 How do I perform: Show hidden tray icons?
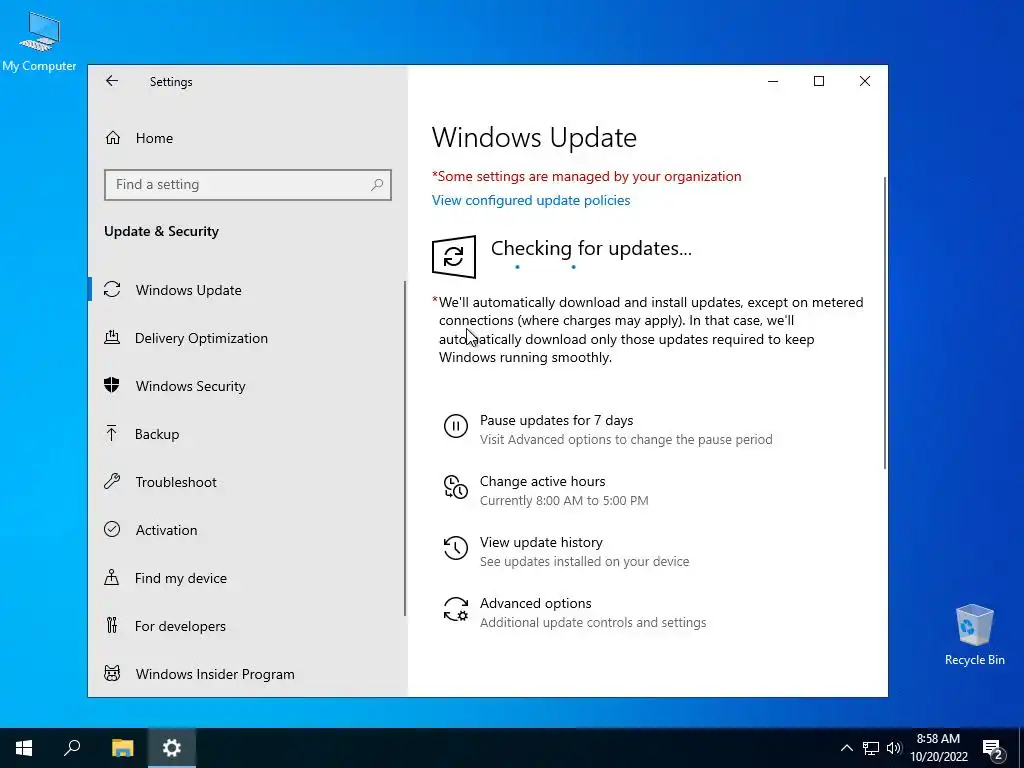(846, 748)
